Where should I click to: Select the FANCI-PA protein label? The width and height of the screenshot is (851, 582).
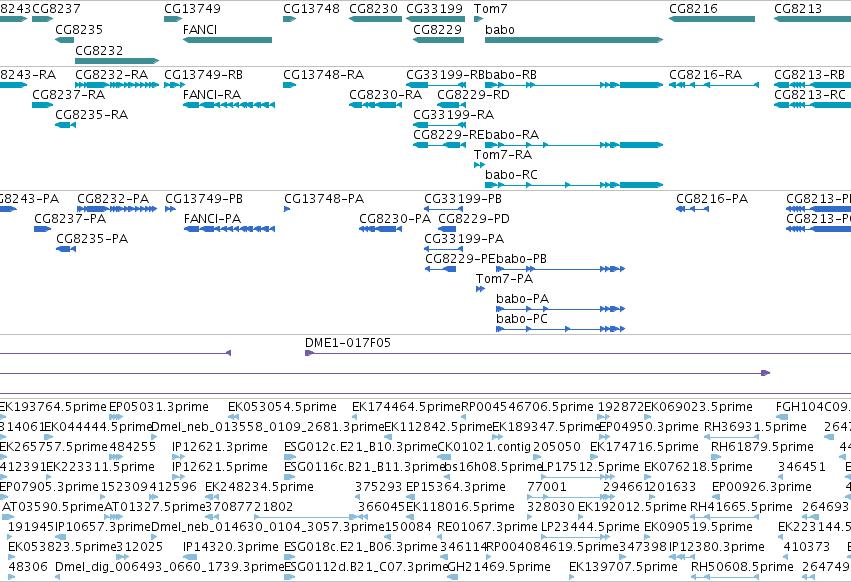(x=212, y=219)
